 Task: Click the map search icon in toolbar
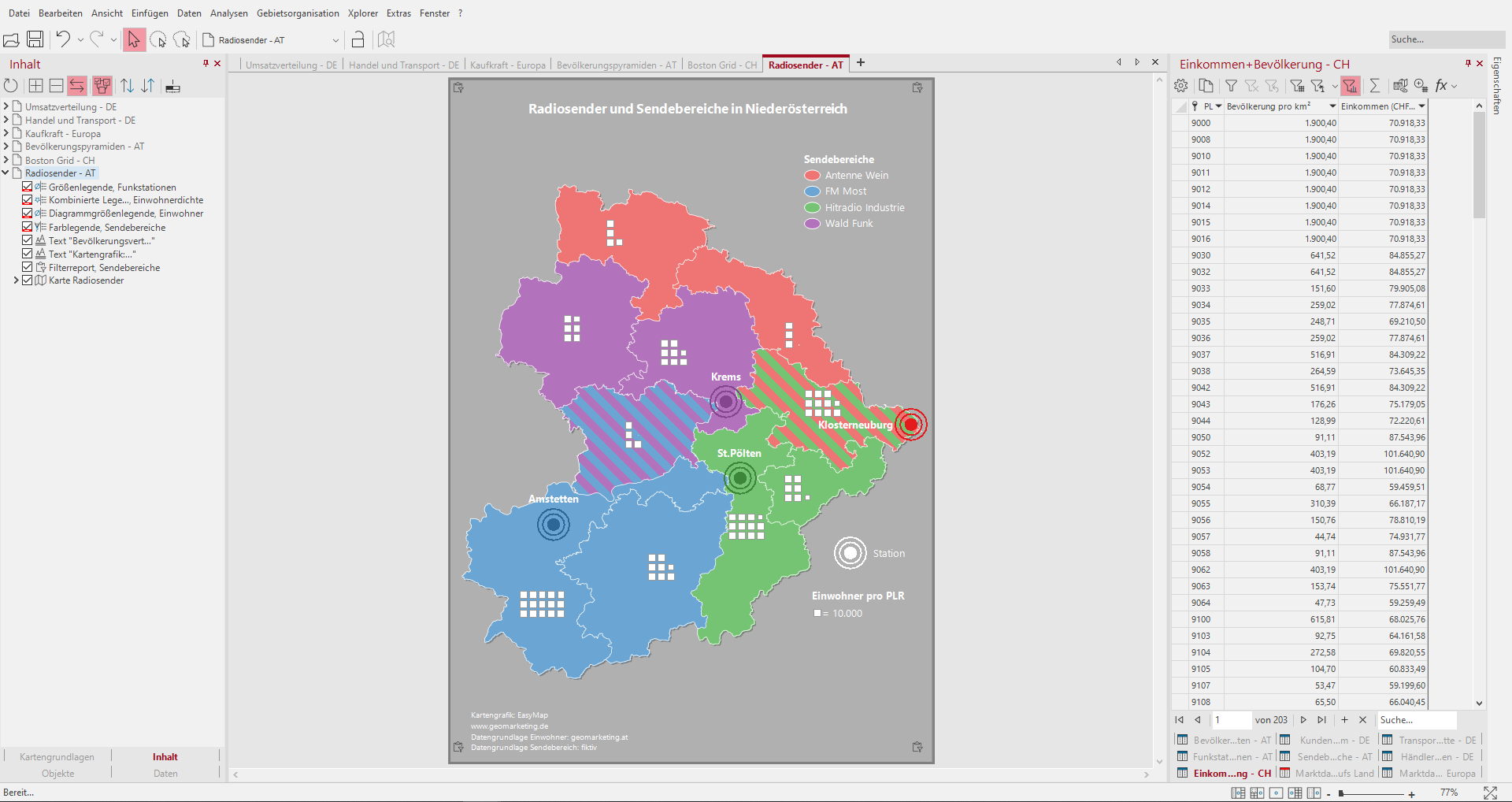coord(386,39)
